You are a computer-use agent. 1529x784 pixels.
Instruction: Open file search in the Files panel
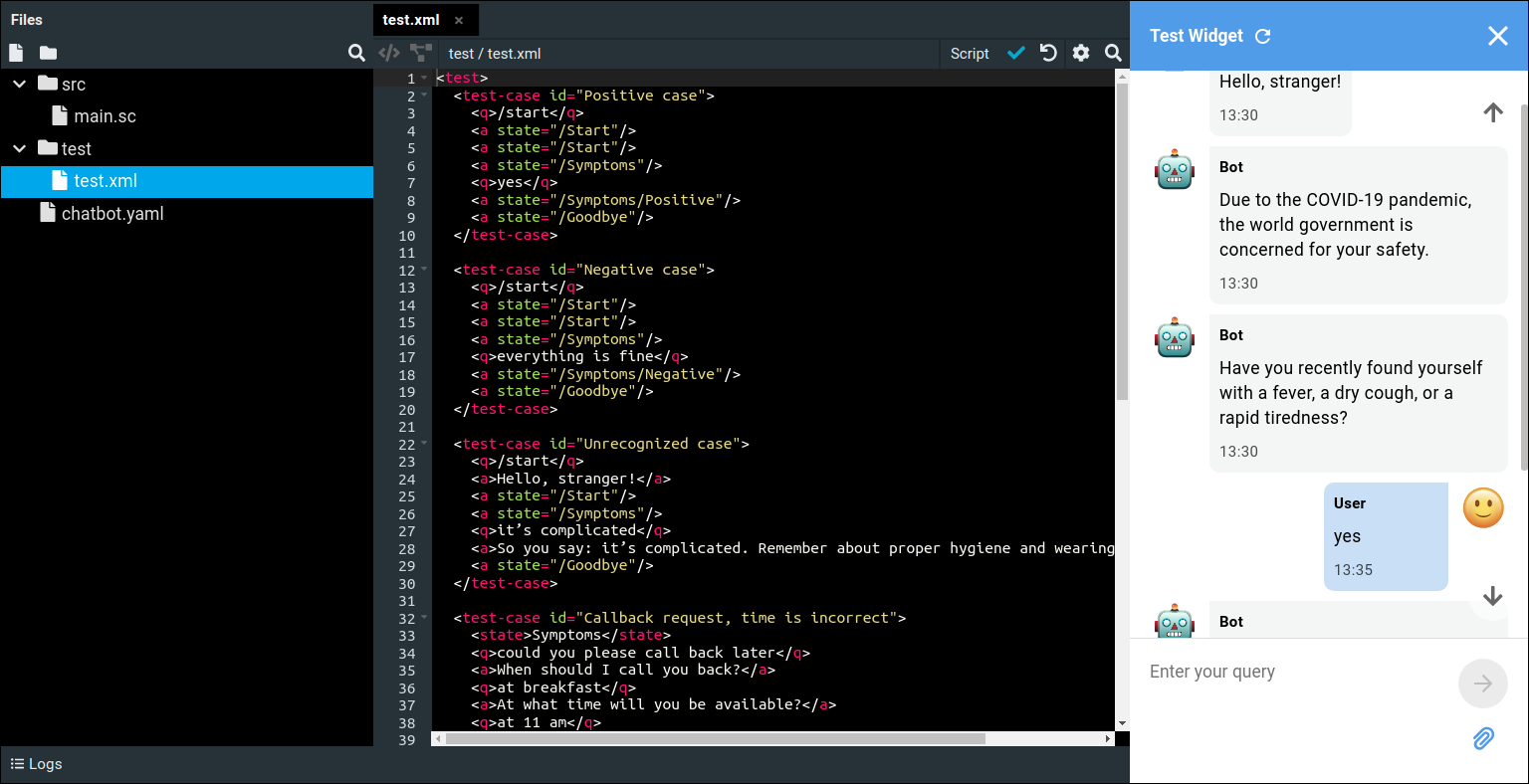[x=356, y=53]
